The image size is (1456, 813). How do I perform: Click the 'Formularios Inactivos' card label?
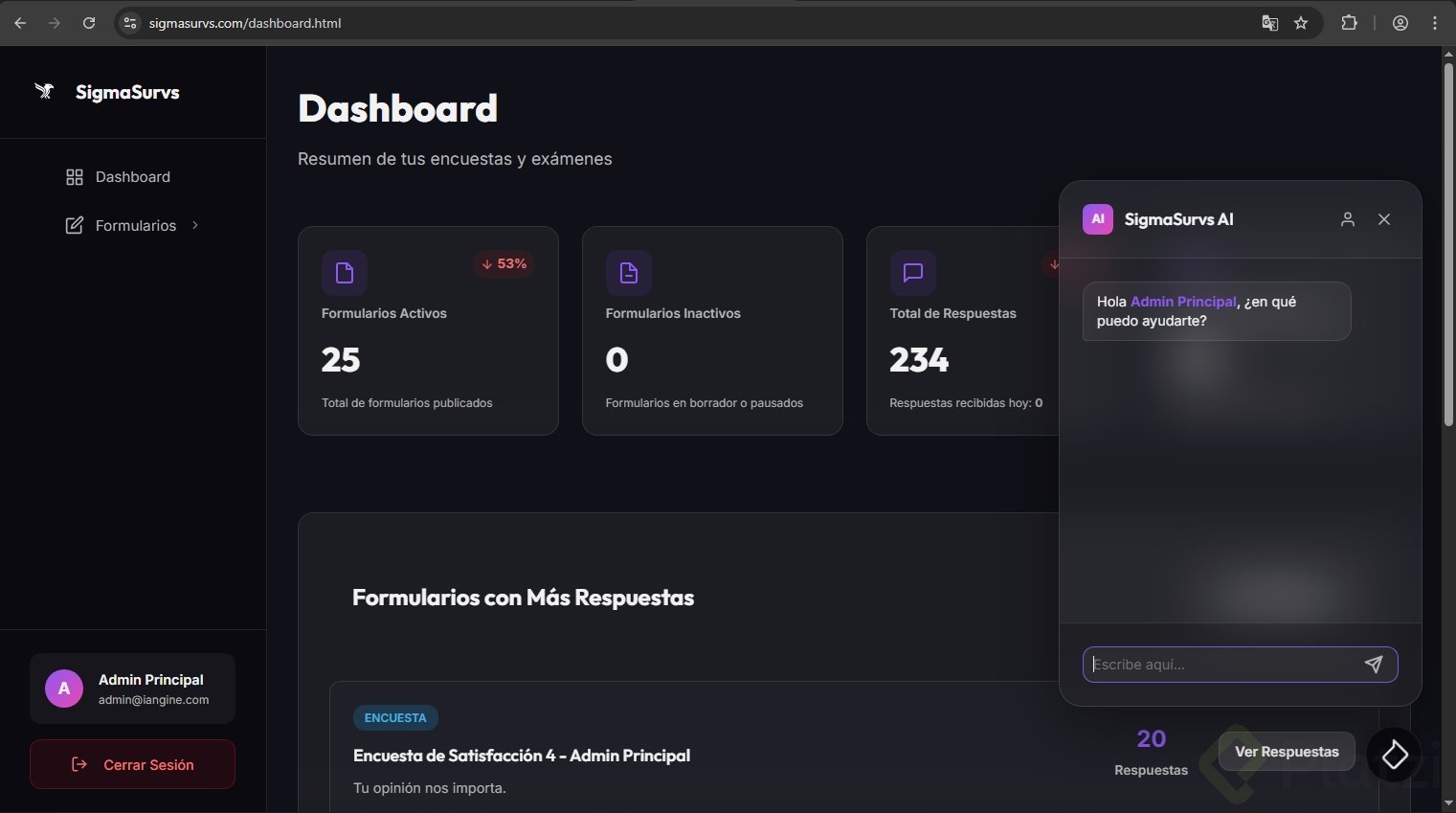[x=673, y=313]
